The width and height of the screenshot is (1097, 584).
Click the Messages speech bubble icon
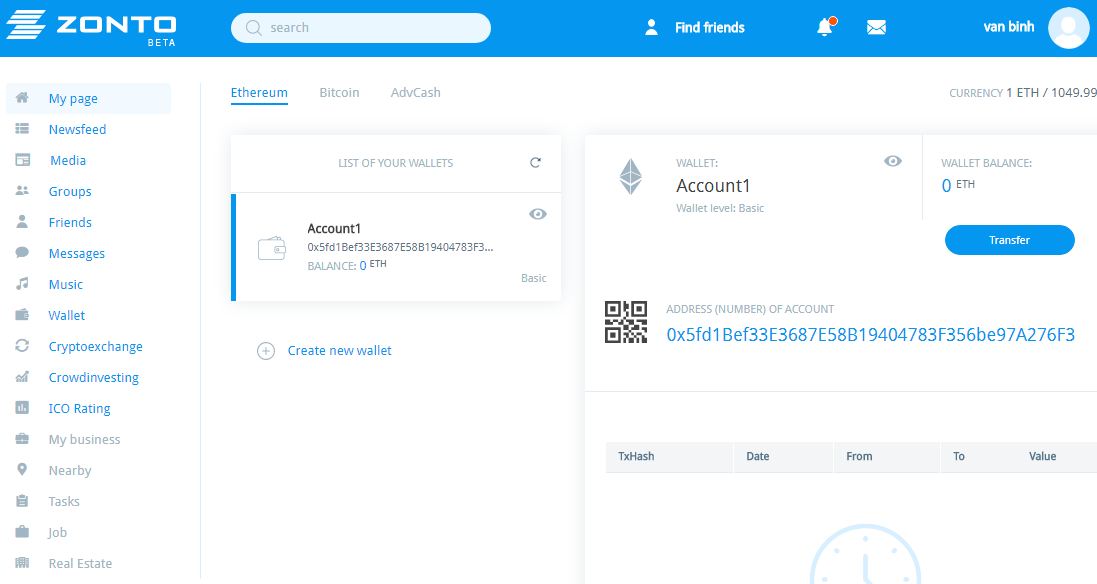click(x=22, y=252)
